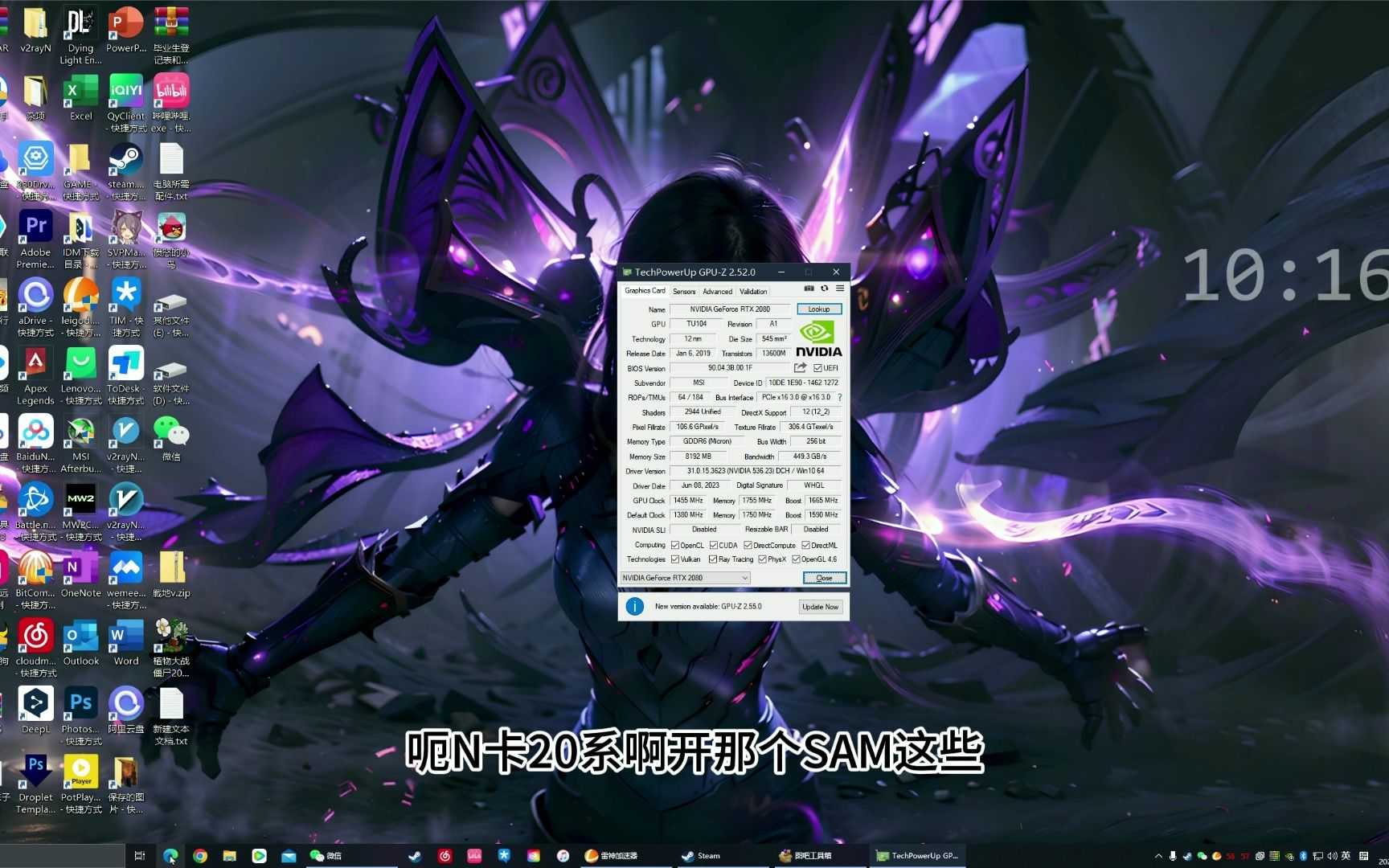Click the GPU-Z screenshot camera icon
The image size is (1389, 868).
809,289
